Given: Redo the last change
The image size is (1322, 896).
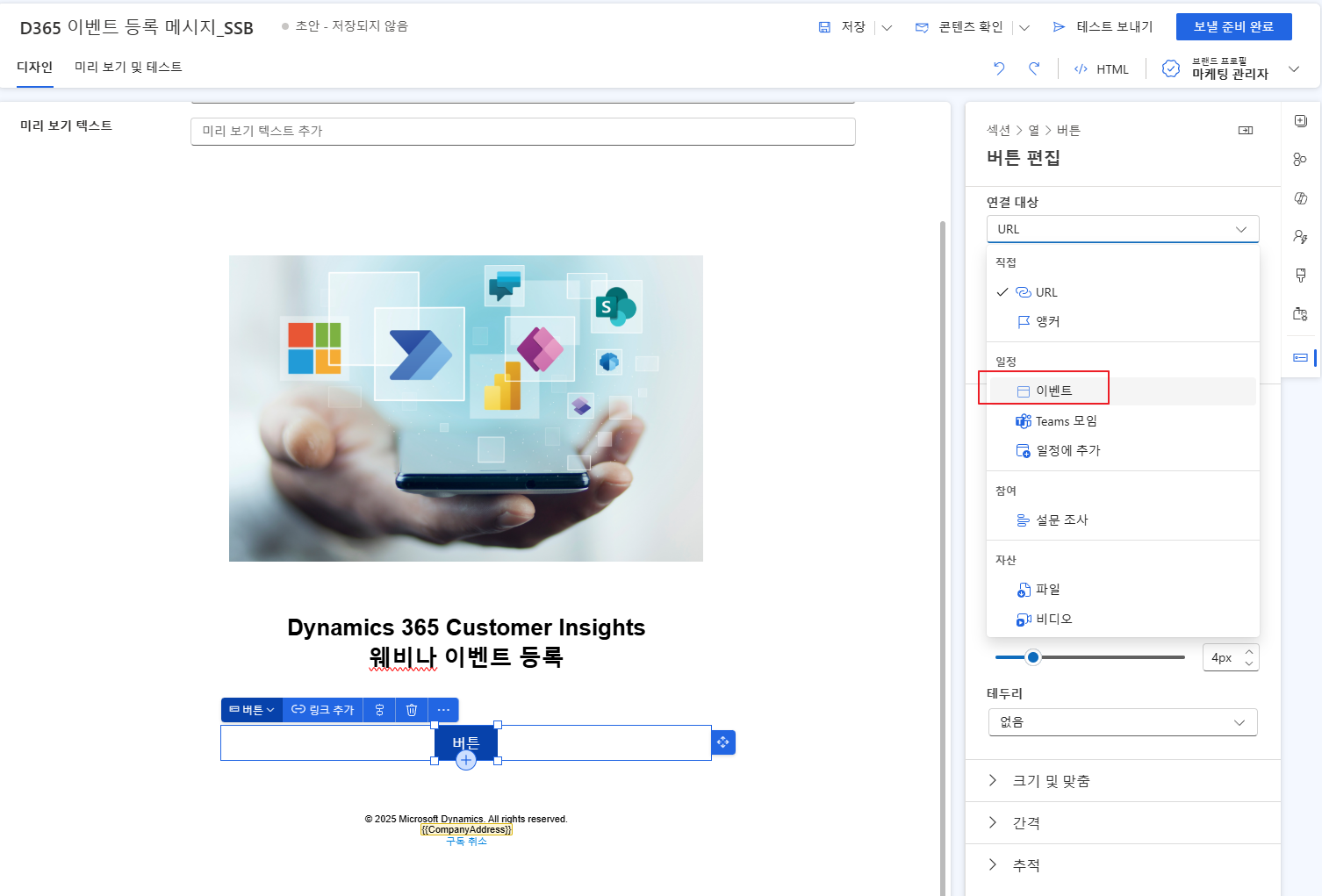Looking at the screenshot, I should [x=1034, y=68].
